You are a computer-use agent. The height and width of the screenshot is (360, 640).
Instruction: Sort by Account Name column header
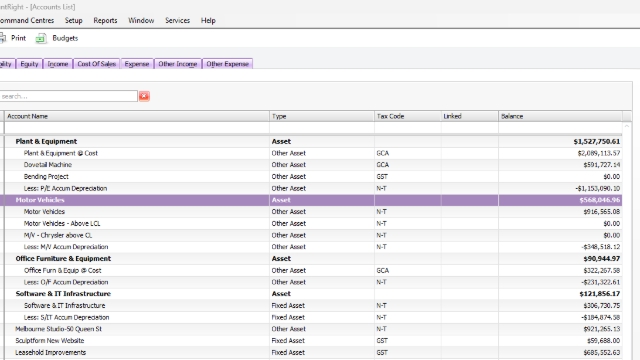tap(136, 116)
